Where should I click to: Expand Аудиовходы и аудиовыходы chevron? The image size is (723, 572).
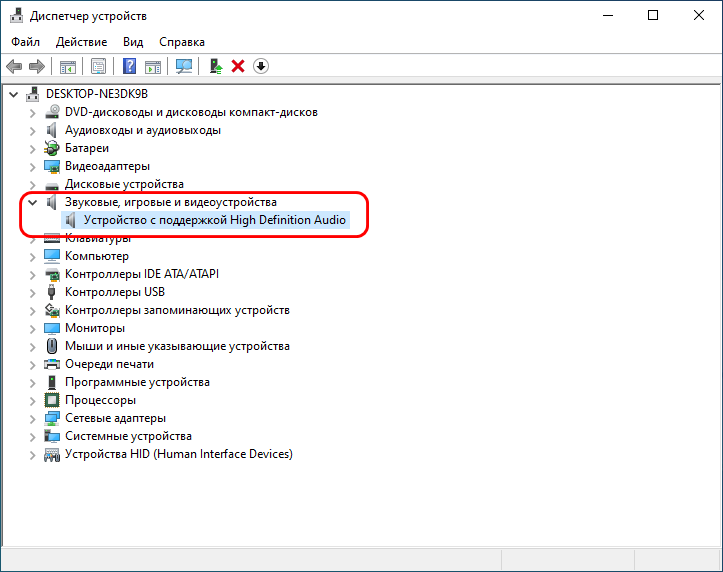click(x=32, y=131)
